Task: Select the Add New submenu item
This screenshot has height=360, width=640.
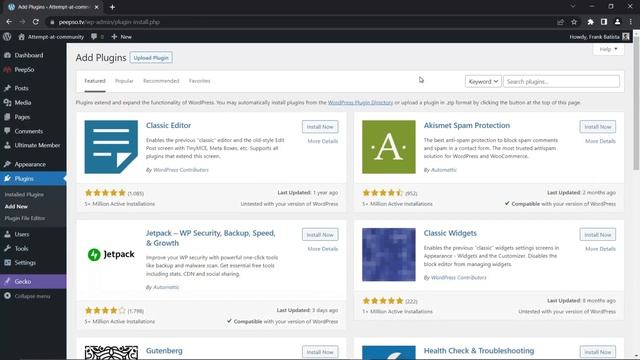Action: tap(16, 207)
